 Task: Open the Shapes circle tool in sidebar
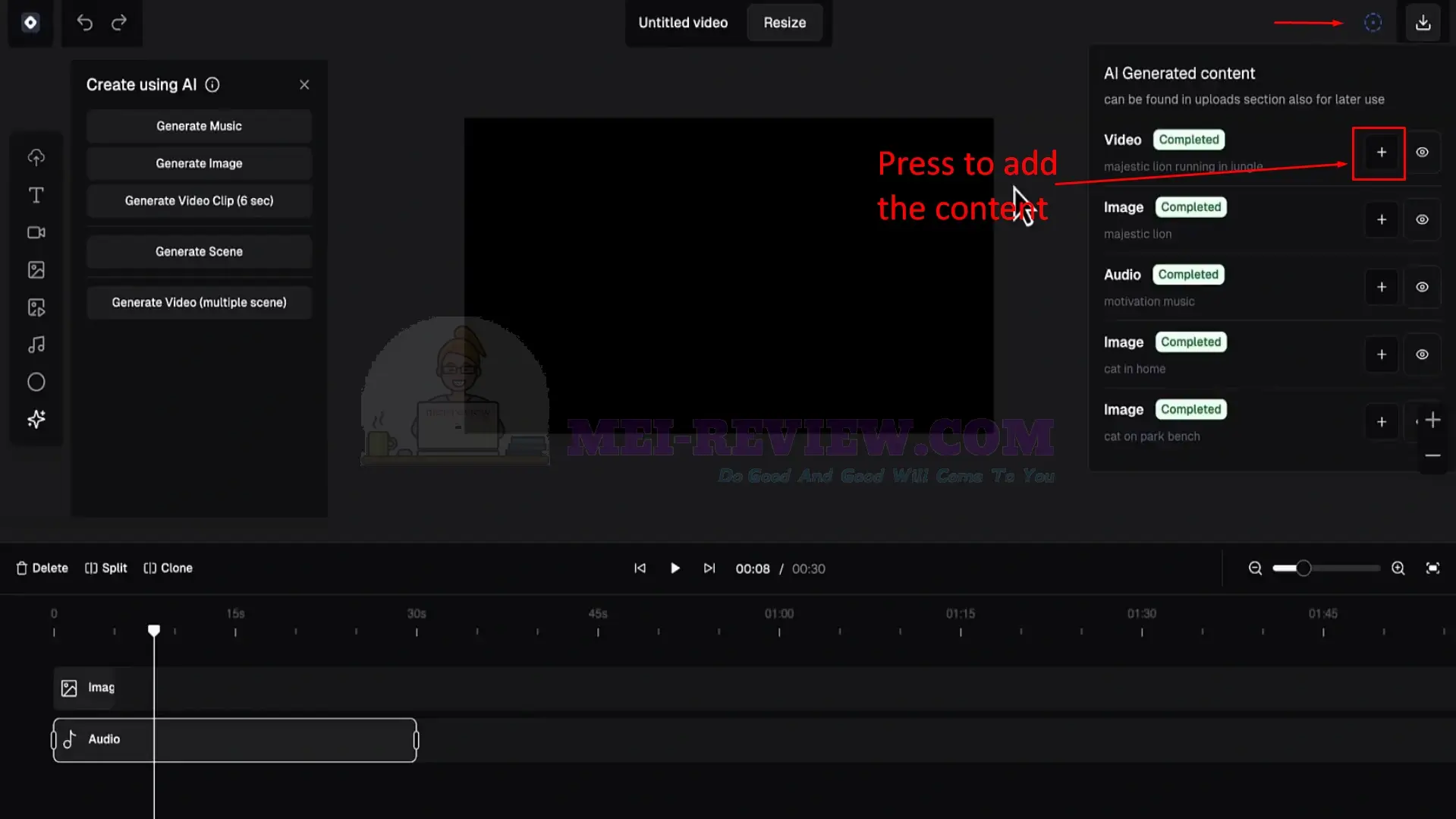36,382
